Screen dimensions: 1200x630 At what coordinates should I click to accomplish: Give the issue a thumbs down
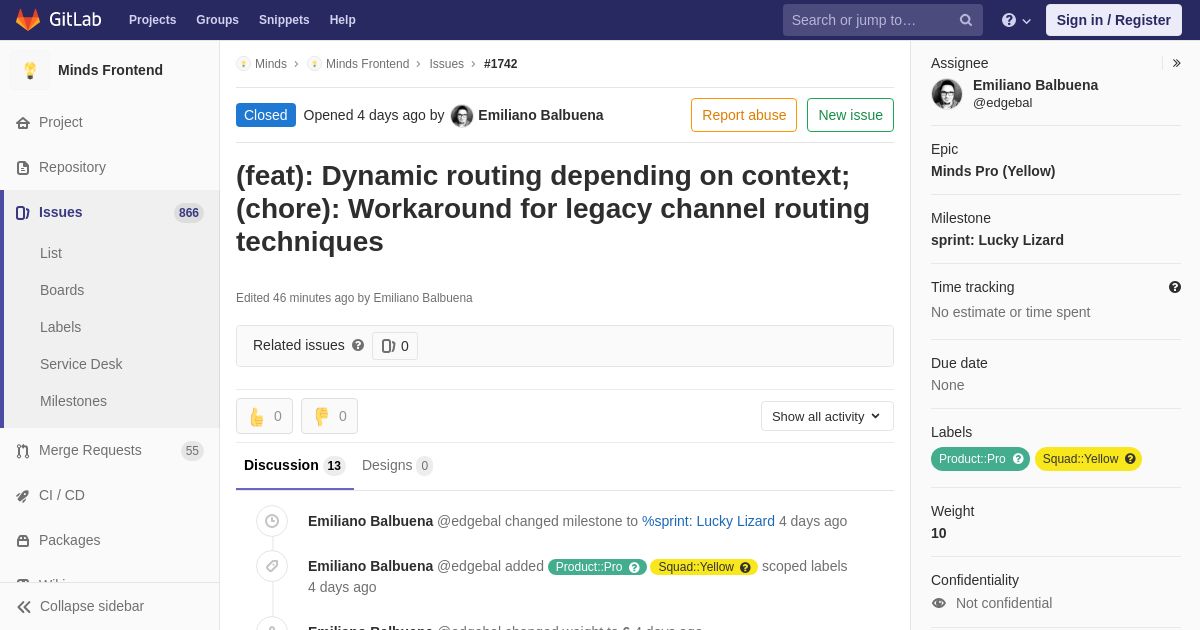tap(329, 416)
